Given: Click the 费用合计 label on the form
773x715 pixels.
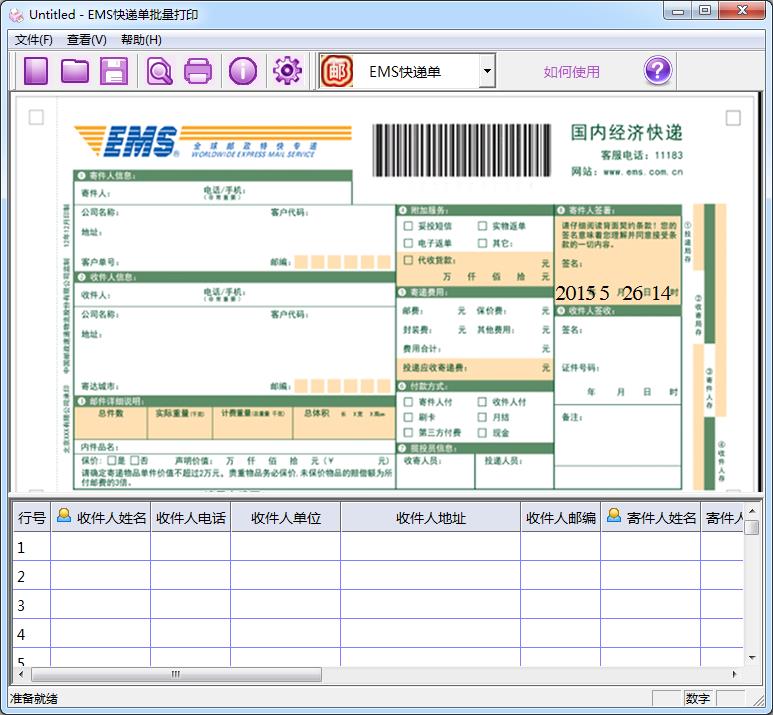Looking at the screenshot, I should [422, 349].
